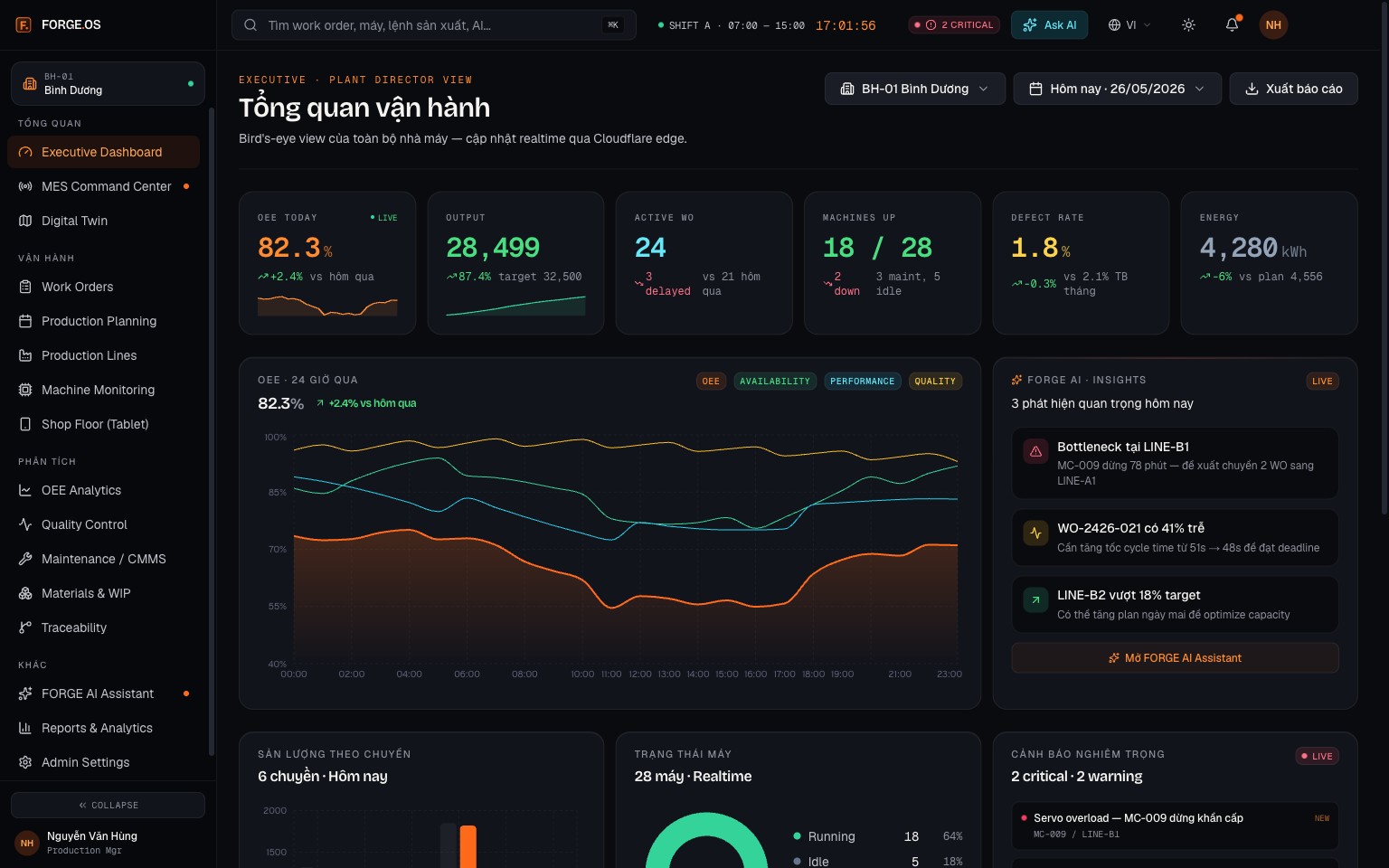Click the Shift A 07:00 – 15:00 indicator

click(731, 25)
